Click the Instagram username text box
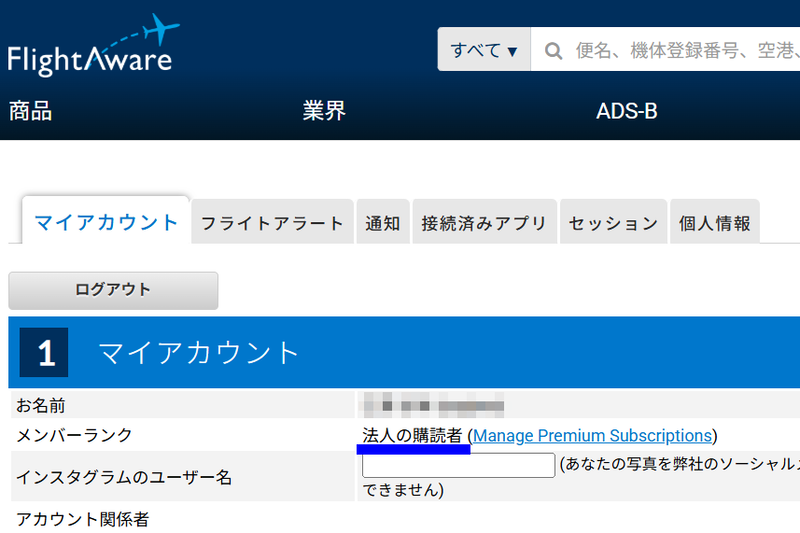The width and height of the screenshot is (800, 533). point(458,465)
